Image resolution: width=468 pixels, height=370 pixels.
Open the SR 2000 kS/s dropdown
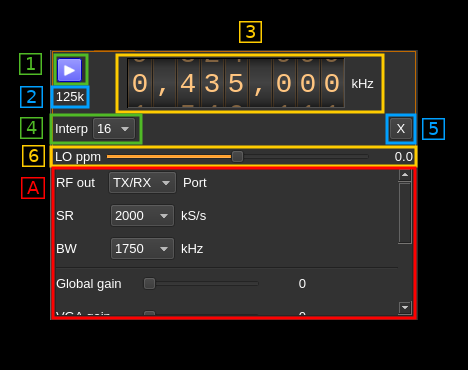coord(142,216)
